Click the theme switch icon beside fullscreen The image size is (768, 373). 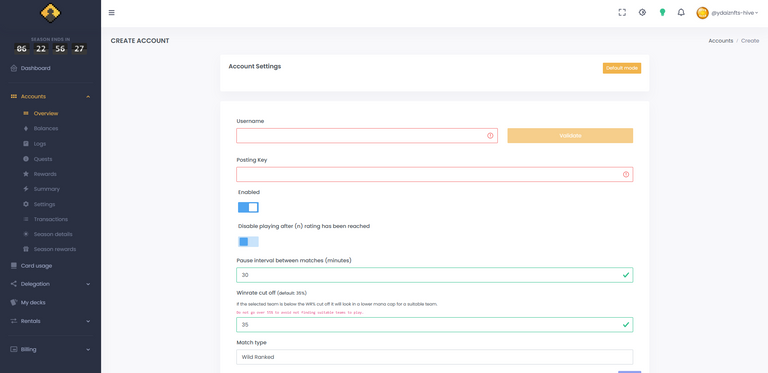(x=642, y=13)
